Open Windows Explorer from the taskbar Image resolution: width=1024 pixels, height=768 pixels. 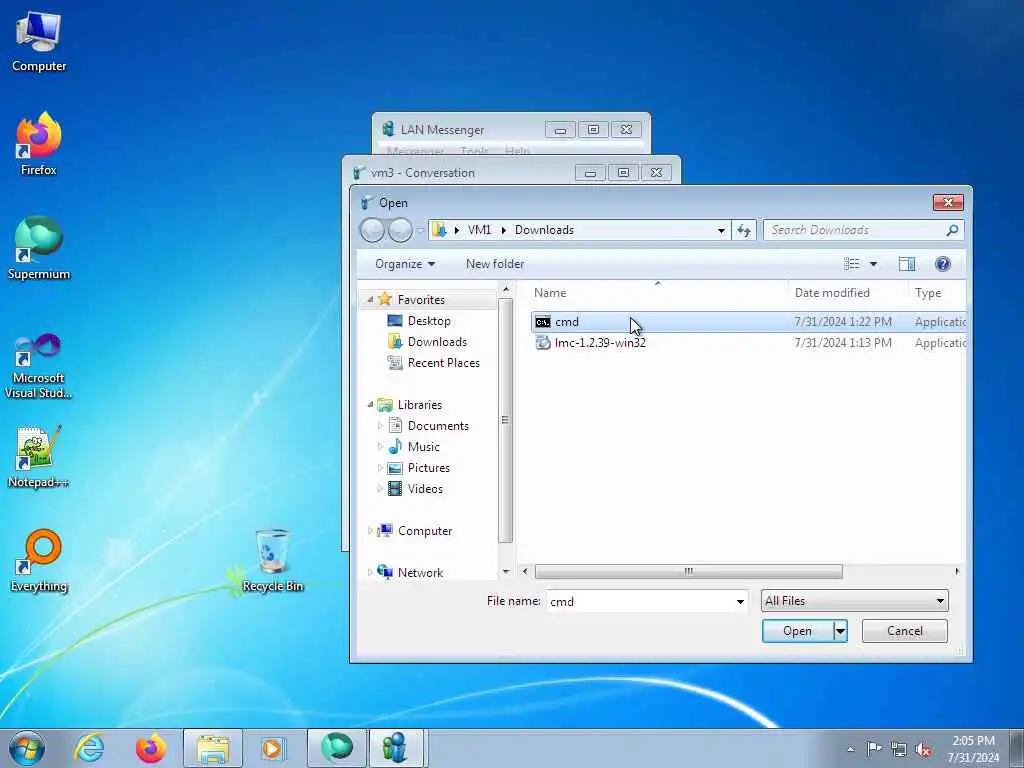click(213, 748)
